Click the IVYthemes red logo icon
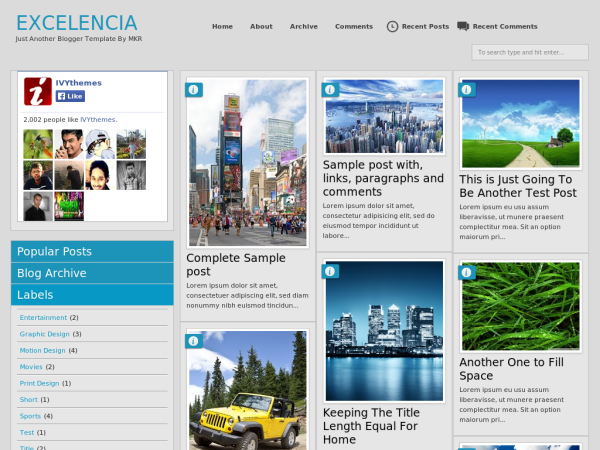The width and height of the screenshot is (600, 450). pyautogui.click(x=38, y=91)
